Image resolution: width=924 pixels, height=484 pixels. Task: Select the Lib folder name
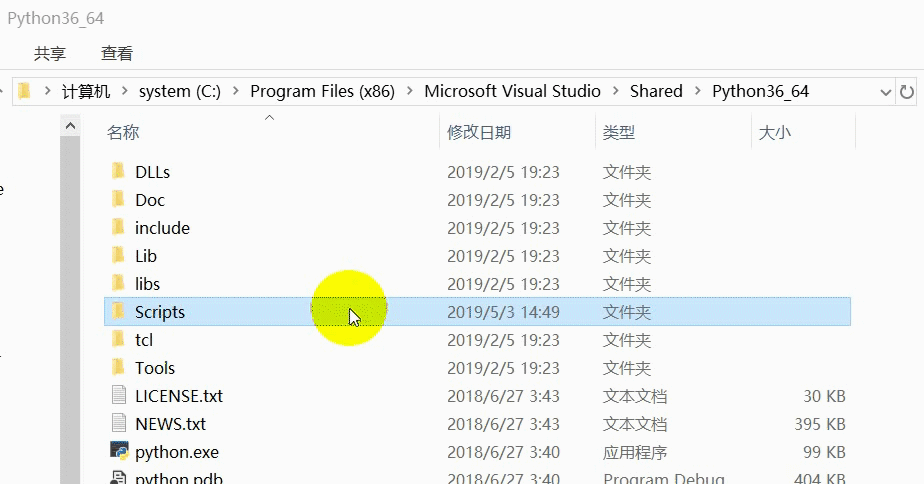click(146, 256)
